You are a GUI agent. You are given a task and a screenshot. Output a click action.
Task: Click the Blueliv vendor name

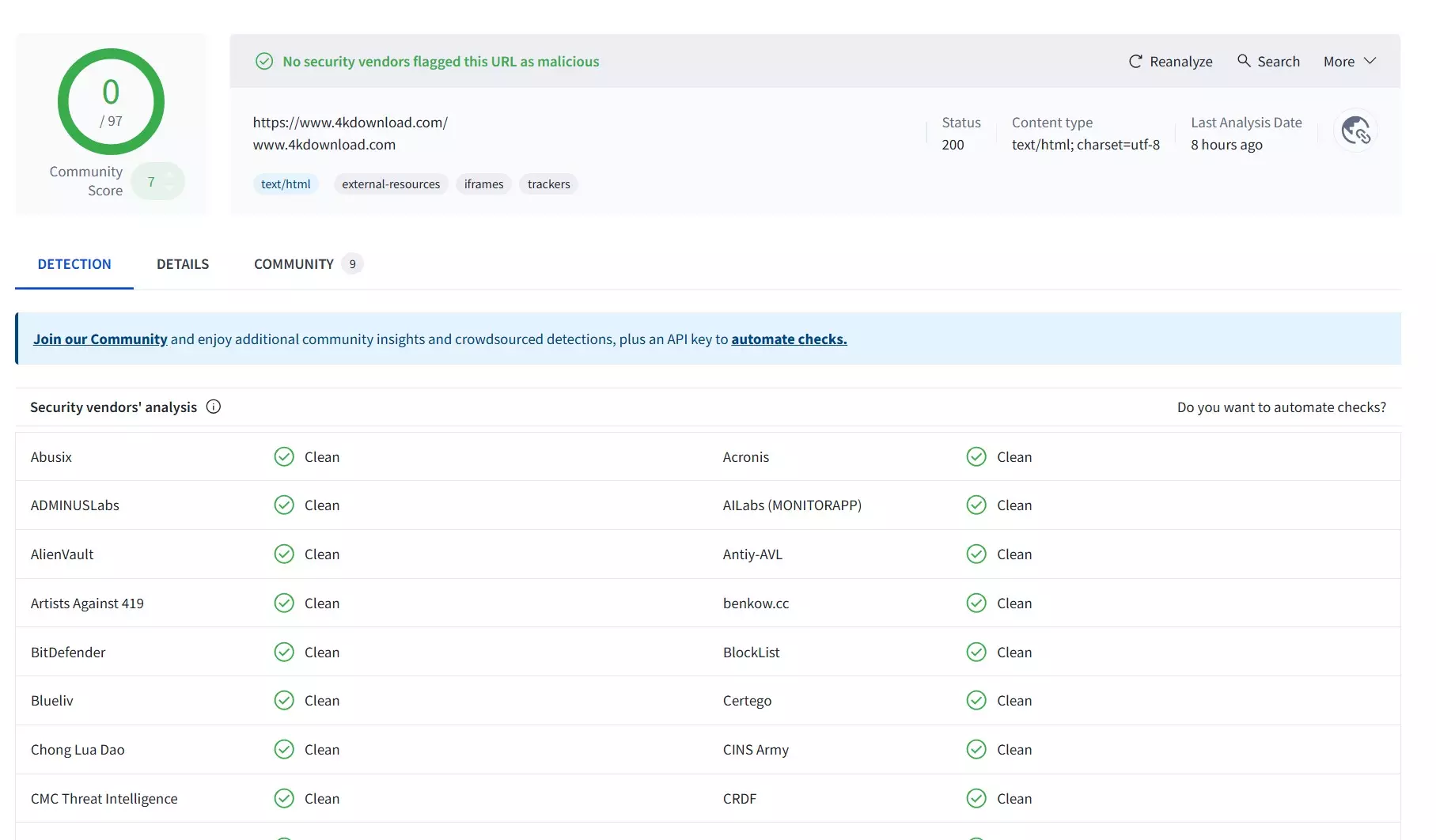point(52,700)
